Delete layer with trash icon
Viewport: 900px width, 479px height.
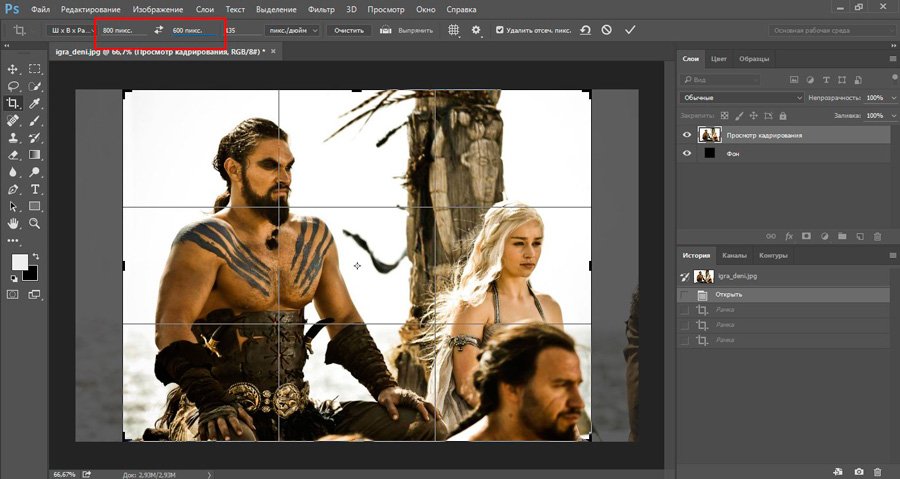click(877, 236)
